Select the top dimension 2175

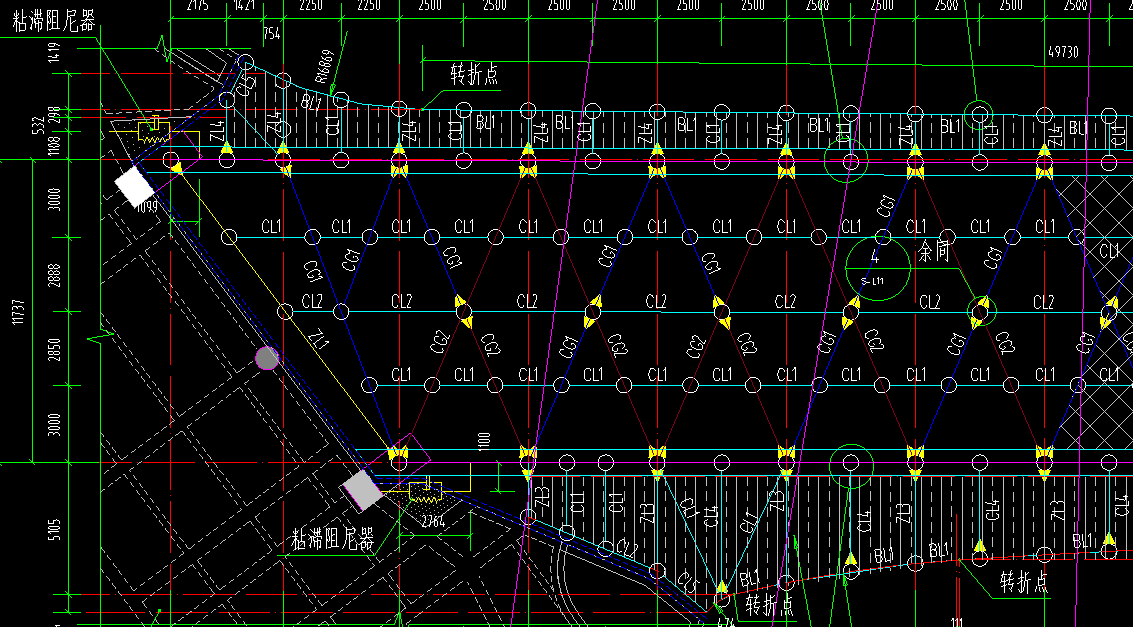click(x=197, y=5)
